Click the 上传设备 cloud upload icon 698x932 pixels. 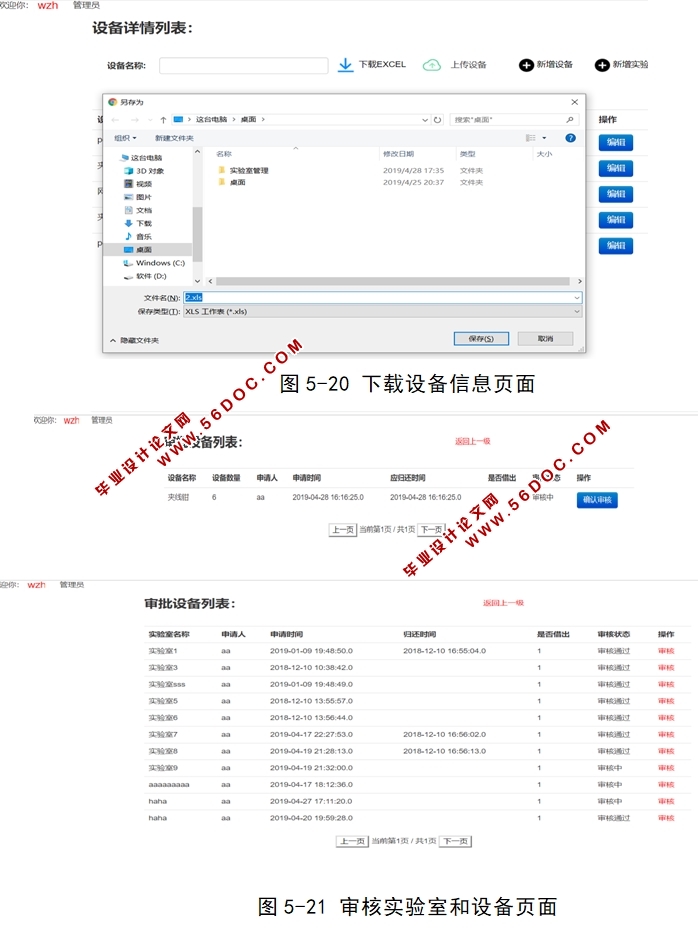(x=432, y=65)
